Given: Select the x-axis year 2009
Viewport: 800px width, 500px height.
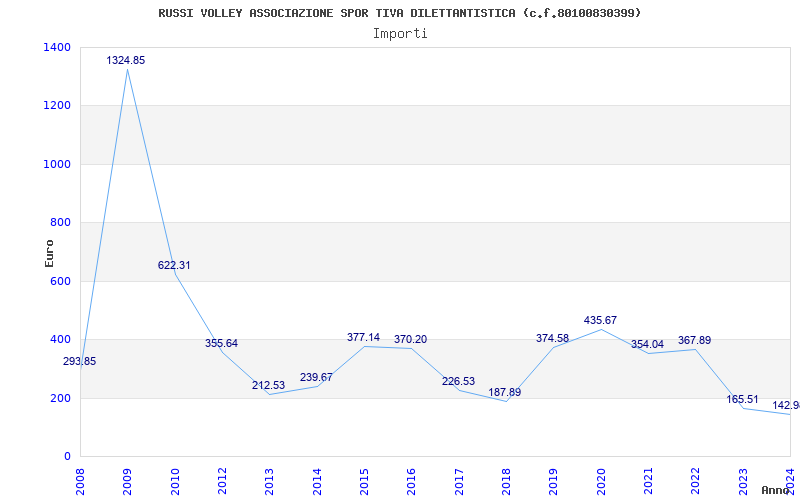Looking at the screenshot, I should [x=128, y=481].
